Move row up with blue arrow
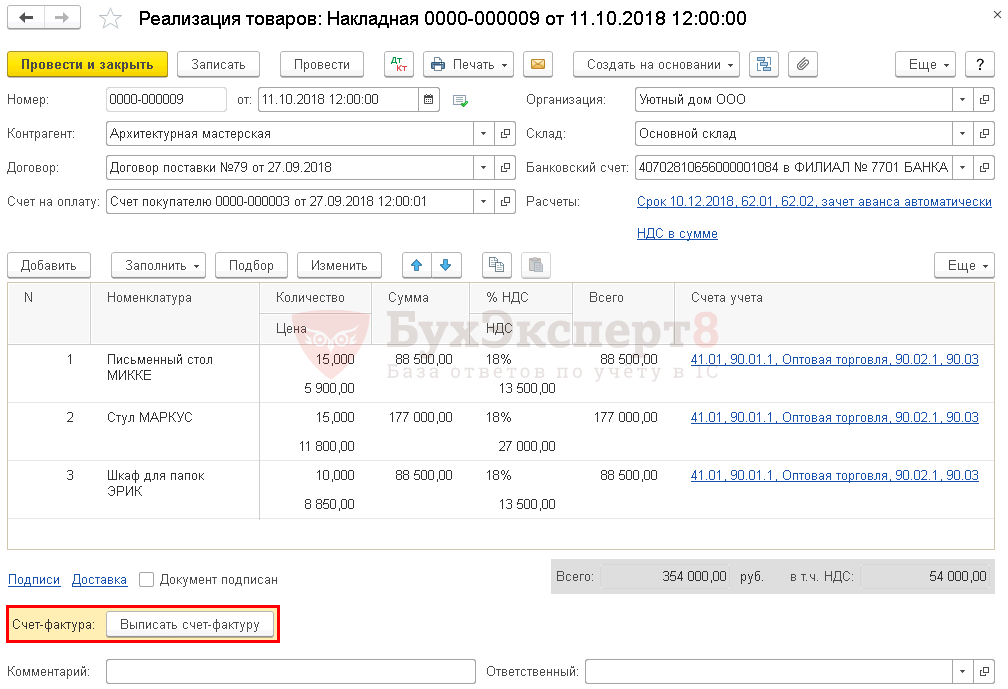The height and width of the screenshot is (689, 1008). click(417, 265)
